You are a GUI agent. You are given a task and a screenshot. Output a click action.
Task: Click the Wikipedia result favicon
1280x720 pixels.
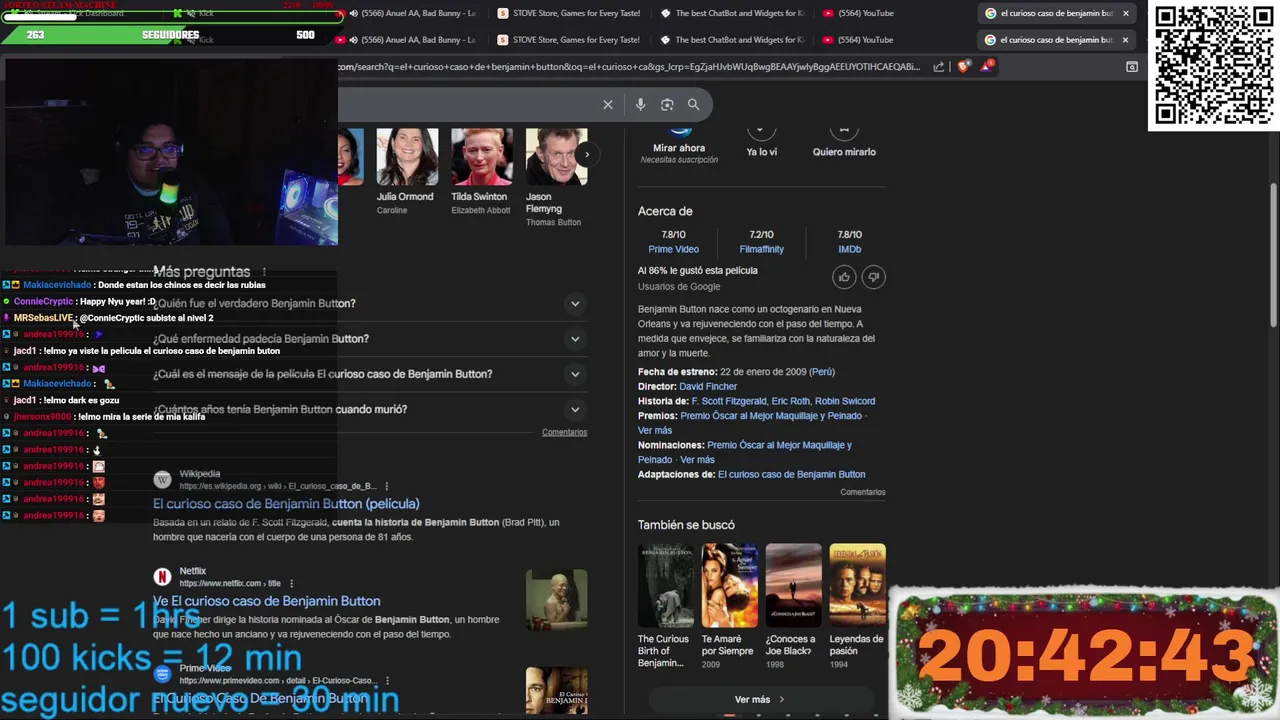click(x=162, y=479)
